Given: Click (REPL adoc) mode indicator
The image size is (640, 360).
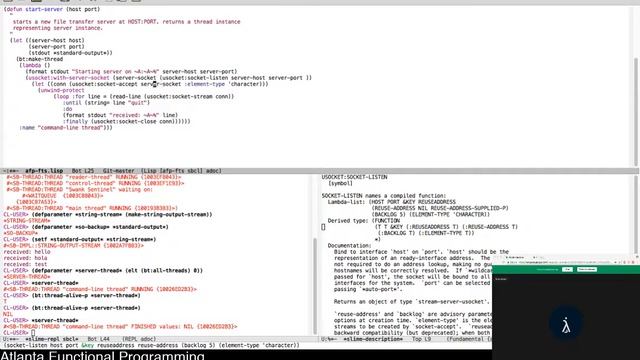Looking at the screenshot, I should click(x=139, y=339).
